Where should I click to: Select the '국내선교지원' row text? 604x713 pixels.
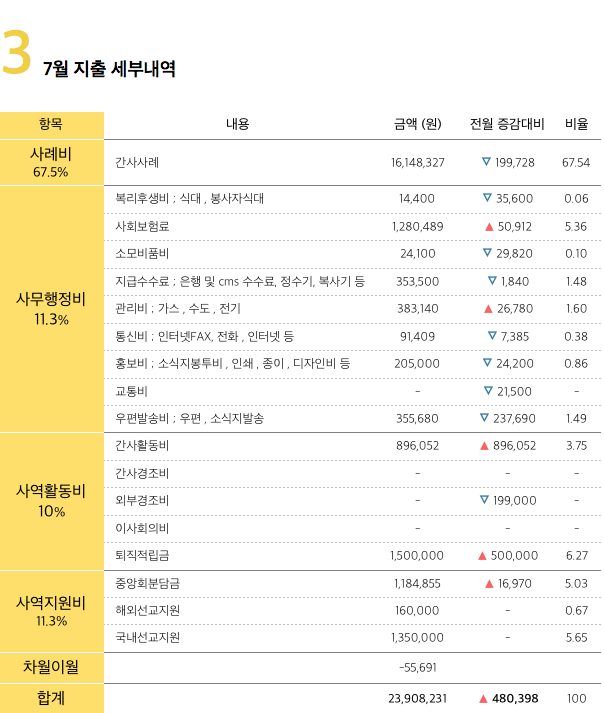click(x=147, y=638)
